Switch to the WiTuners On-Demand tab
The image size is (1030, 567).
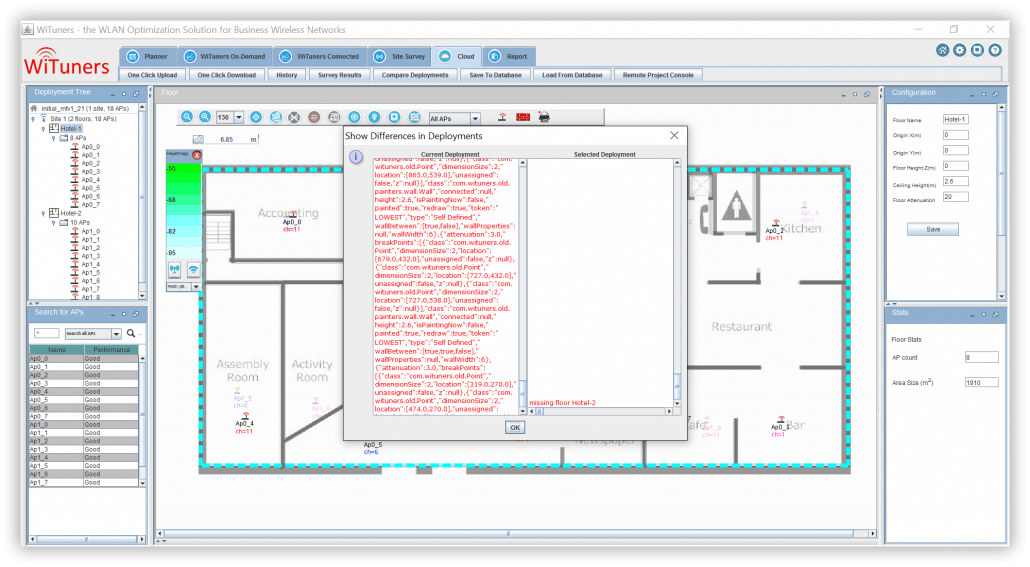225,57
